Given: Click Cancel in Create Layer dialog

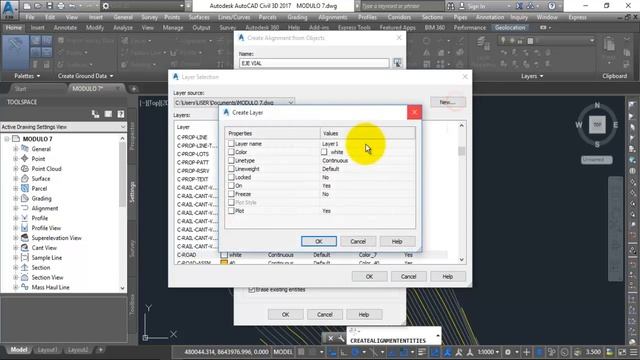Looking at the screenshot, I should click(x=358, y=241).
